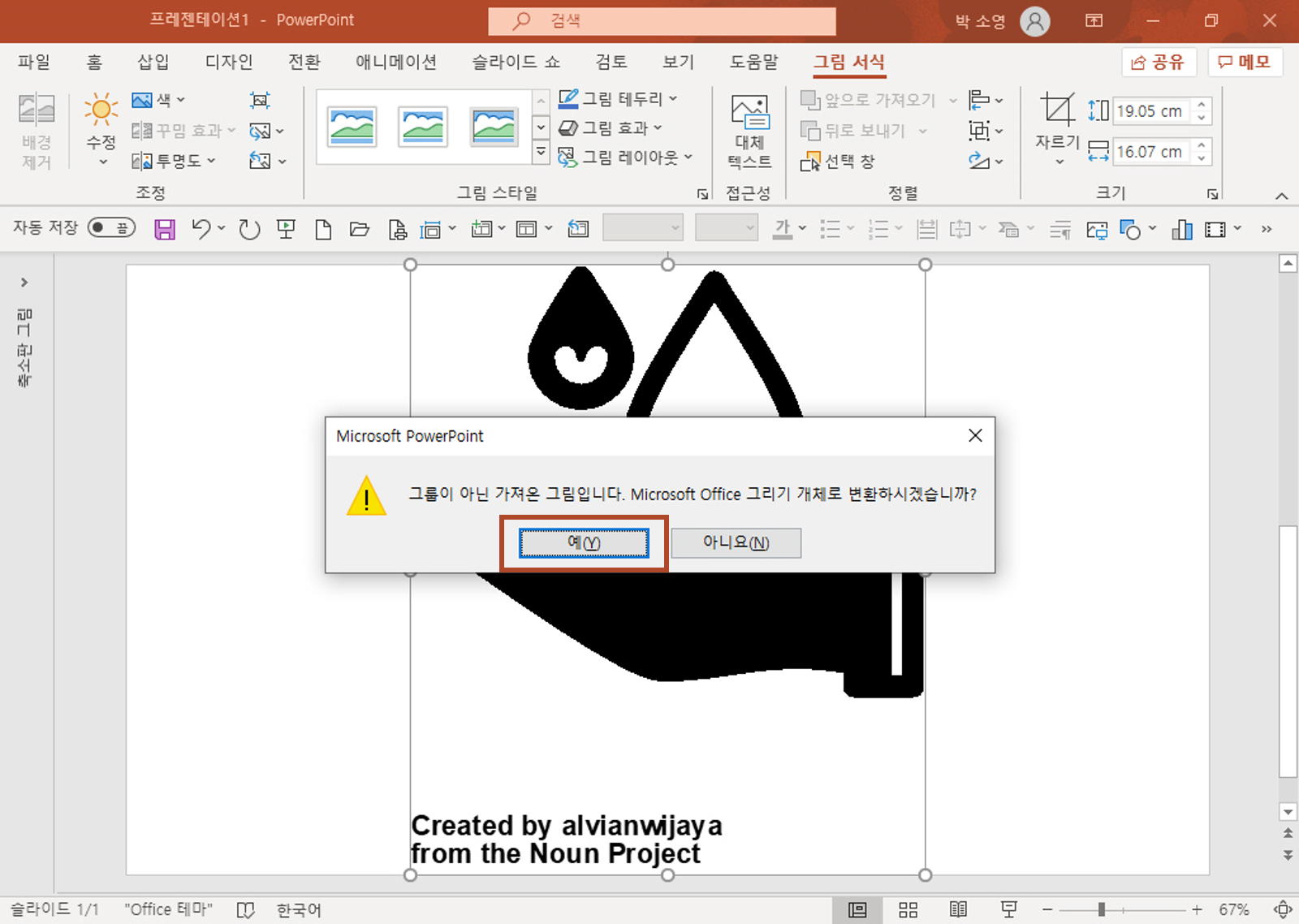Decrease width with the down stepper arrow
This screenshot has height=924, width=1299.
coord(1202,159)
